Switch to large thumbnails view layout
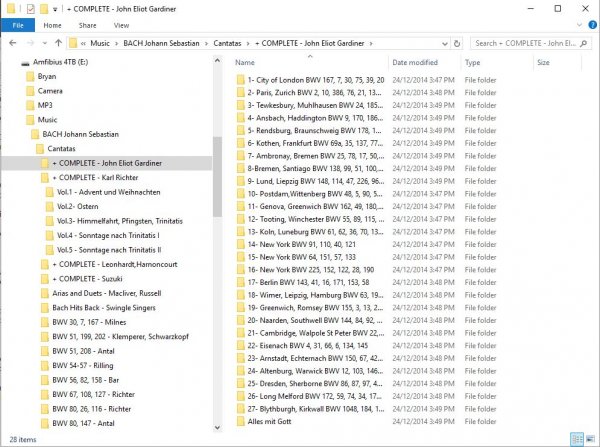Screen dimensions: 600x447 [589, 439]
